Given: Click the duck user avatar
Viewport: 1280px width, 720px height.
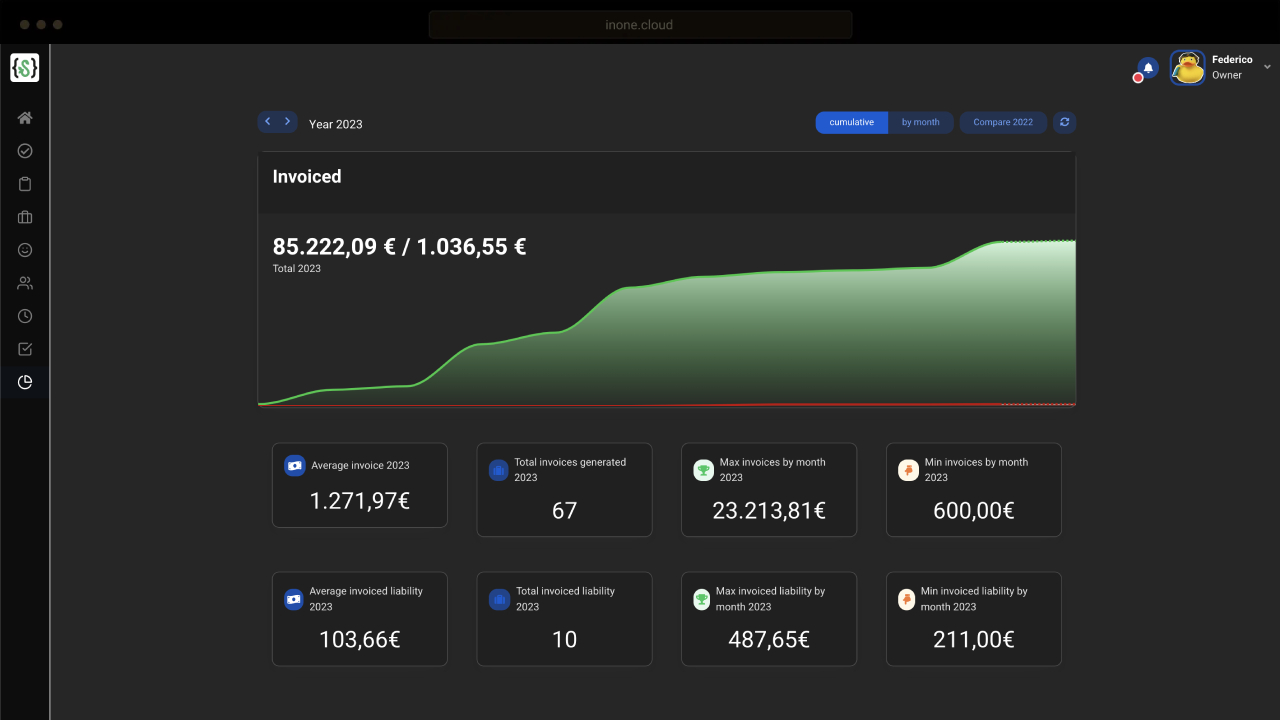Looking at the screenshot, I should point(1188,68).
